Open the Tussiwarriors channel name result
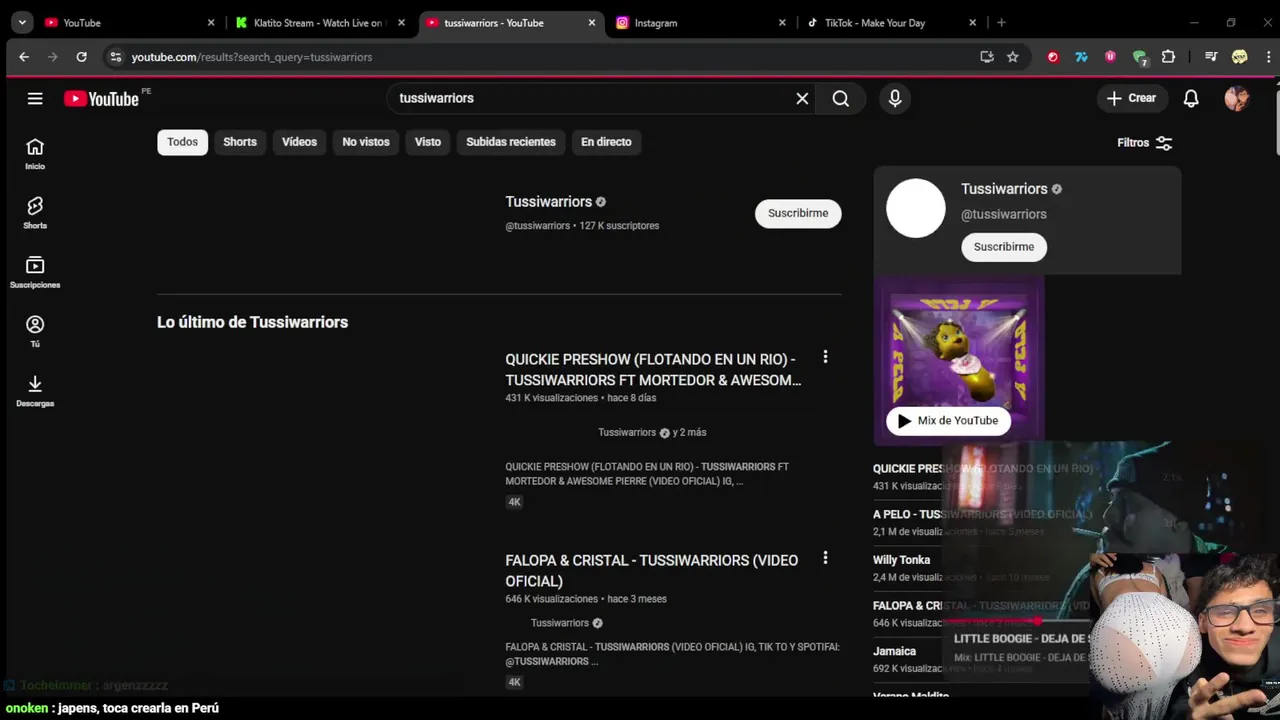The image size is (1280, 720). click(549, 202)
